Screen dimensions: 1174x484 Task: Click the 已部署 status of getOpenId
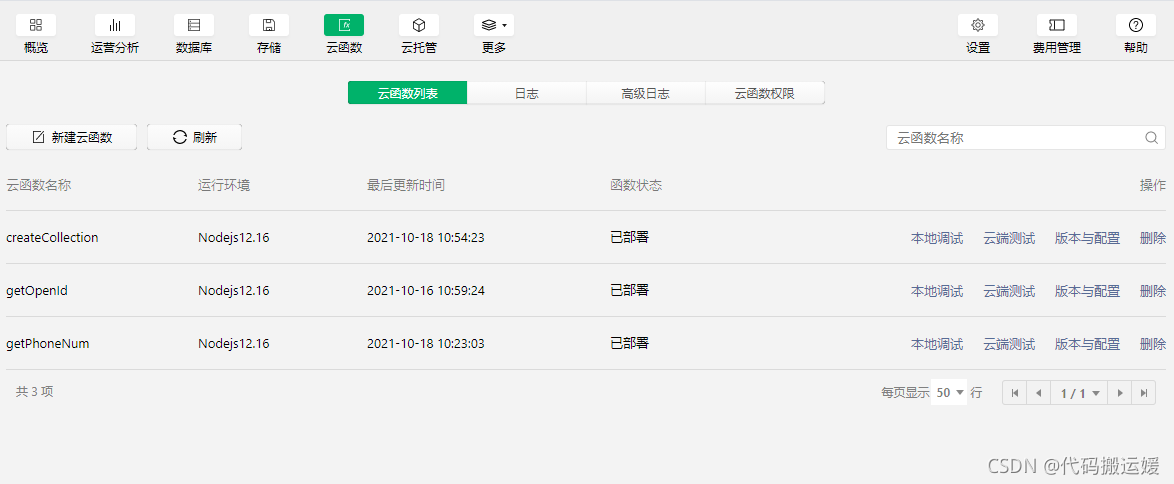630,290
